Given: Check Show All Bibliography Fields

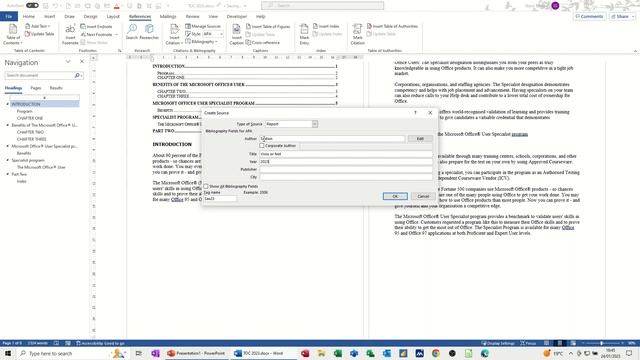Looking at the screenshot, I should 206,186.
